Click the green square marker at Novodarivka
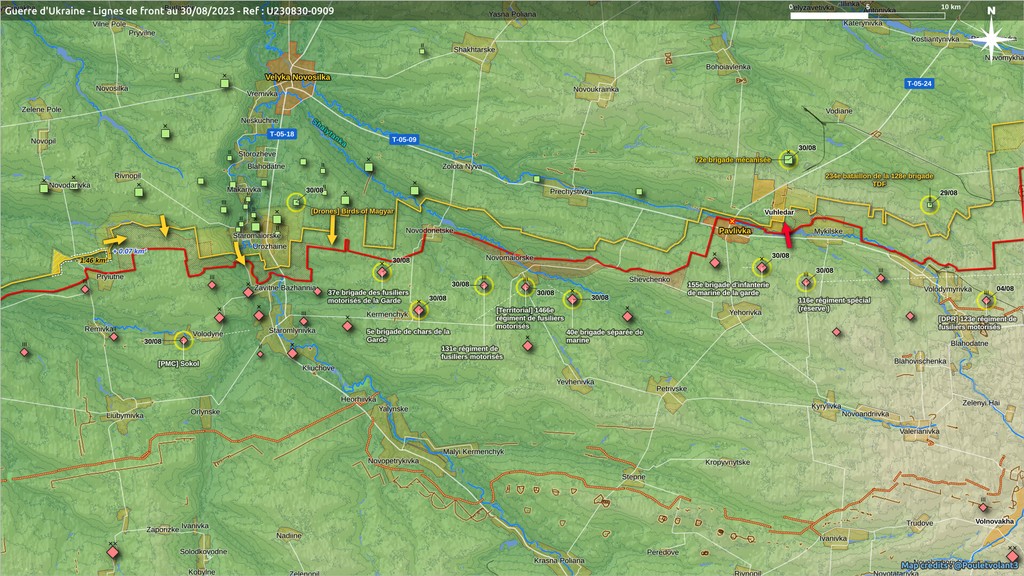The height and width of the screenshot is (576, 1024). click(x=44, y=188)
